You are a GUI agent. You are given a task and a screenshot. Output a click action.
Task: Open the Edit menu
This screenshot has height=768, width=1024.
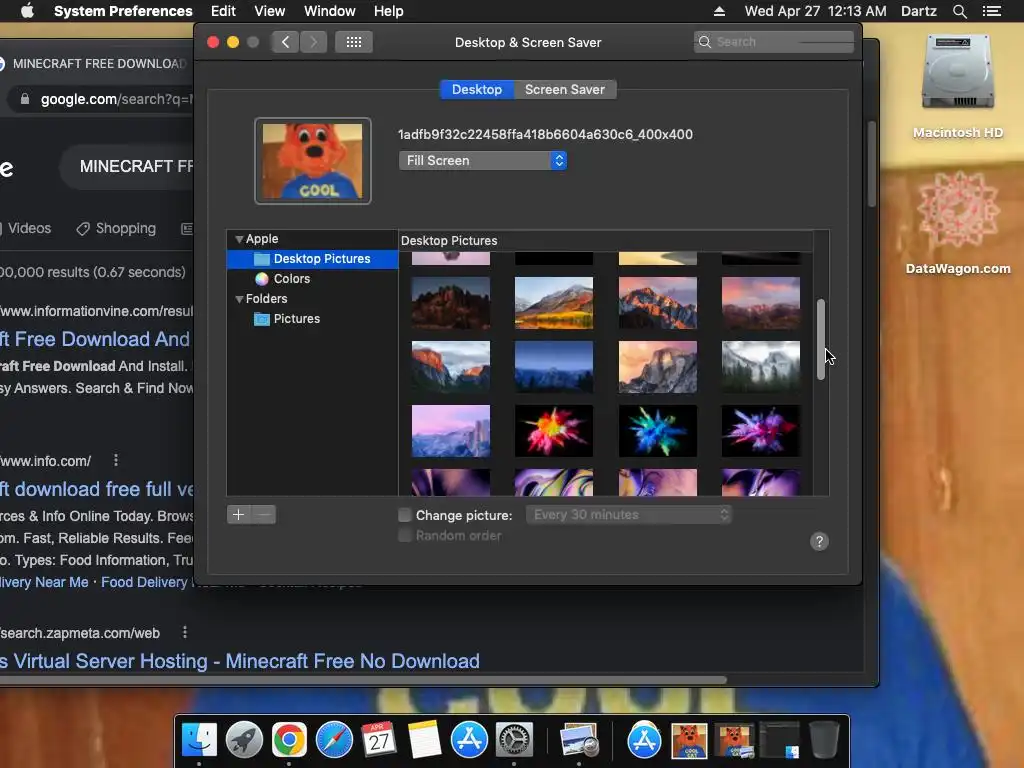(223, 11)
